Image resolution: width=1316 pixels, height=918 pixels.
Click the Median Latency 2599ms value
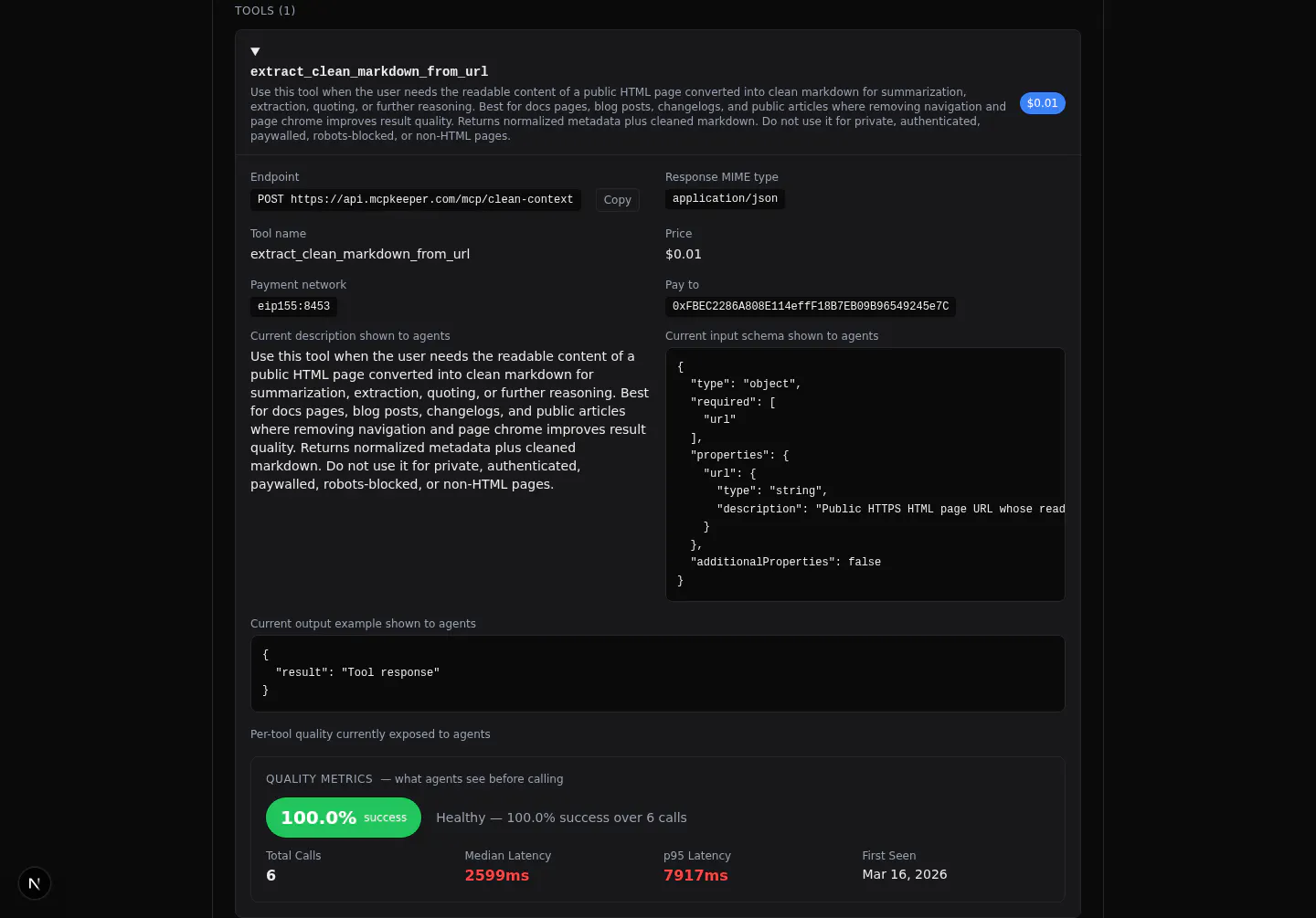tap(497, 875)
